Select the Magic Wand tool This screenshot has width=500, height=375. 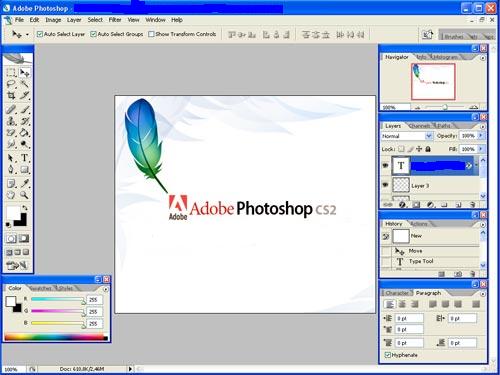tap(24, 84)
